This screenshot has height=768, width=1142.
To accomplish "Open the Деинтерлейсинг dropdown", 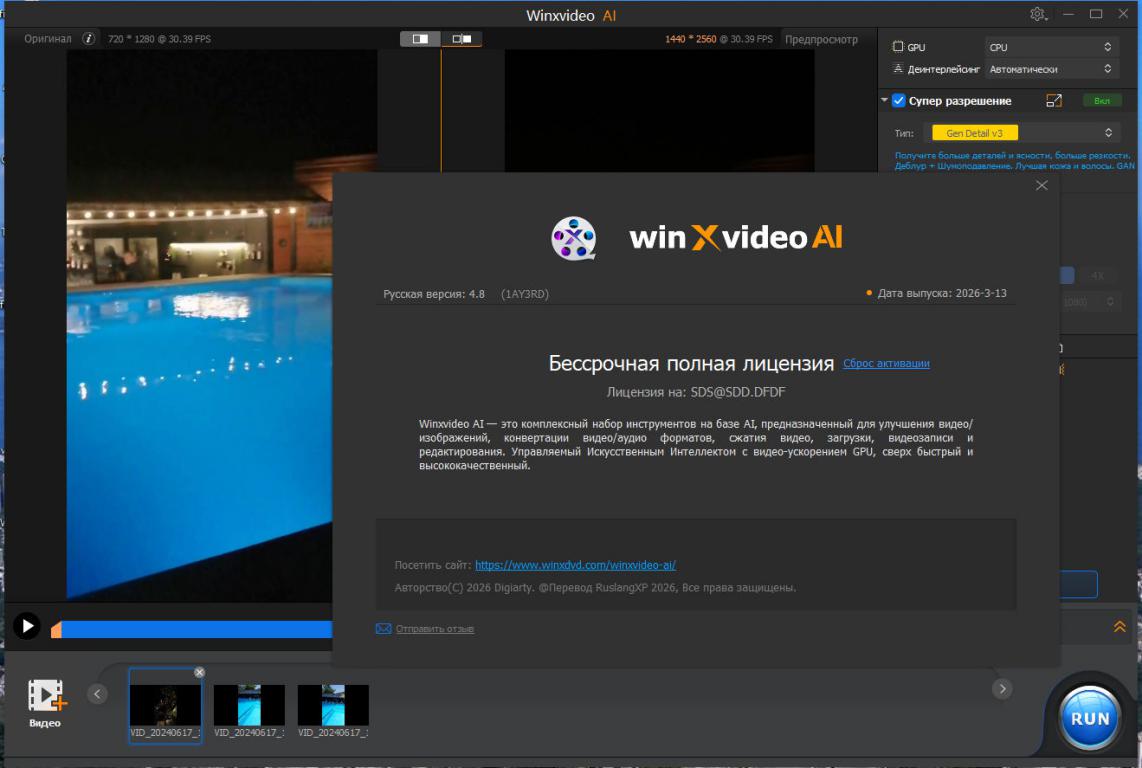I will [x=1050, y=69].
